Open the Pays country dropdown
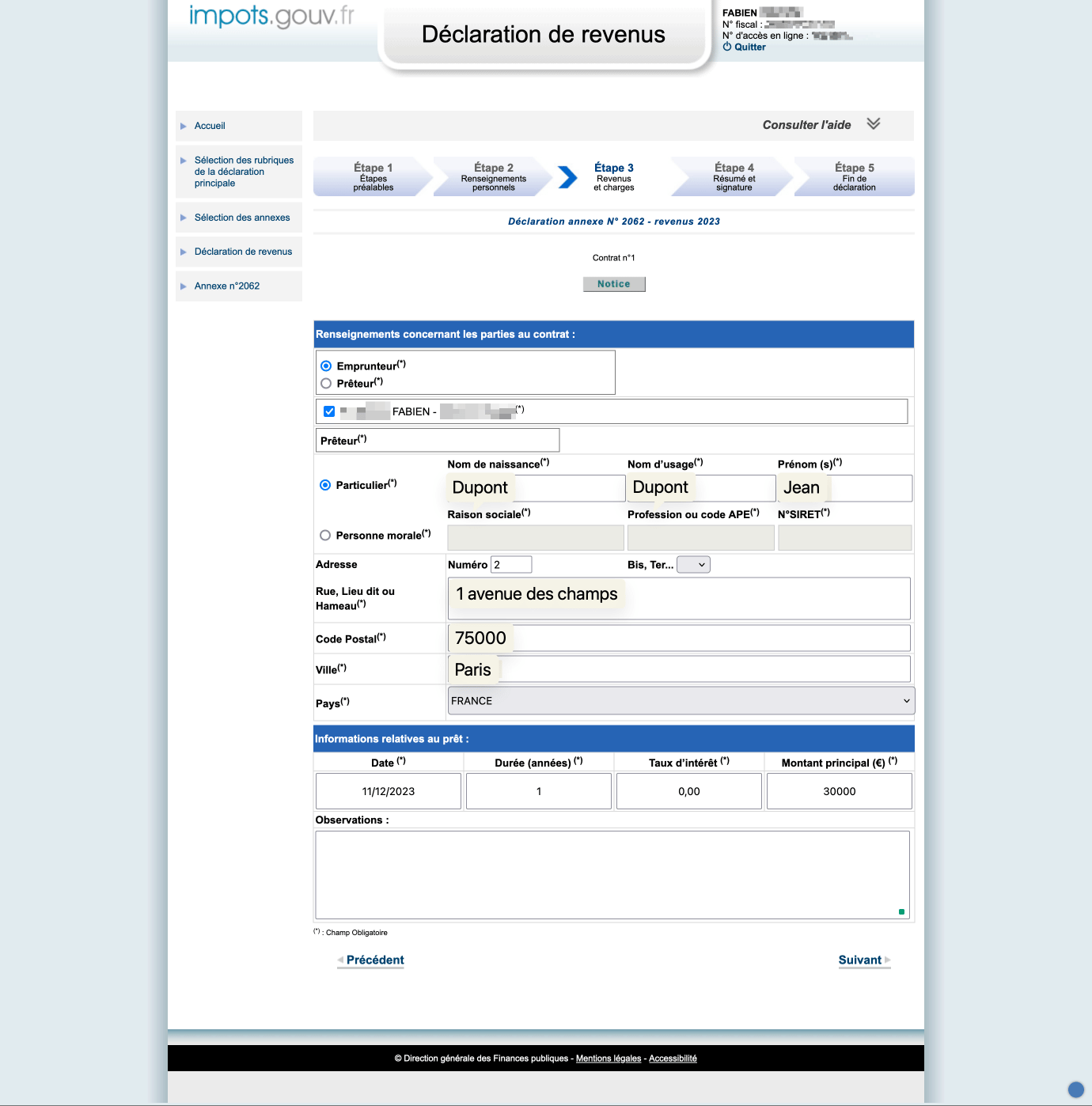The image size is (1092, 1106). coord(681,701)
